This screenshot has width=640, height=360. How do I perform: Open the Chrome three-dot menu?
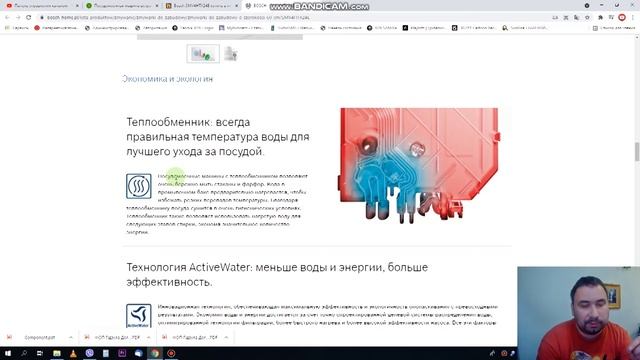pyautogui.click(x=633, y=18)
